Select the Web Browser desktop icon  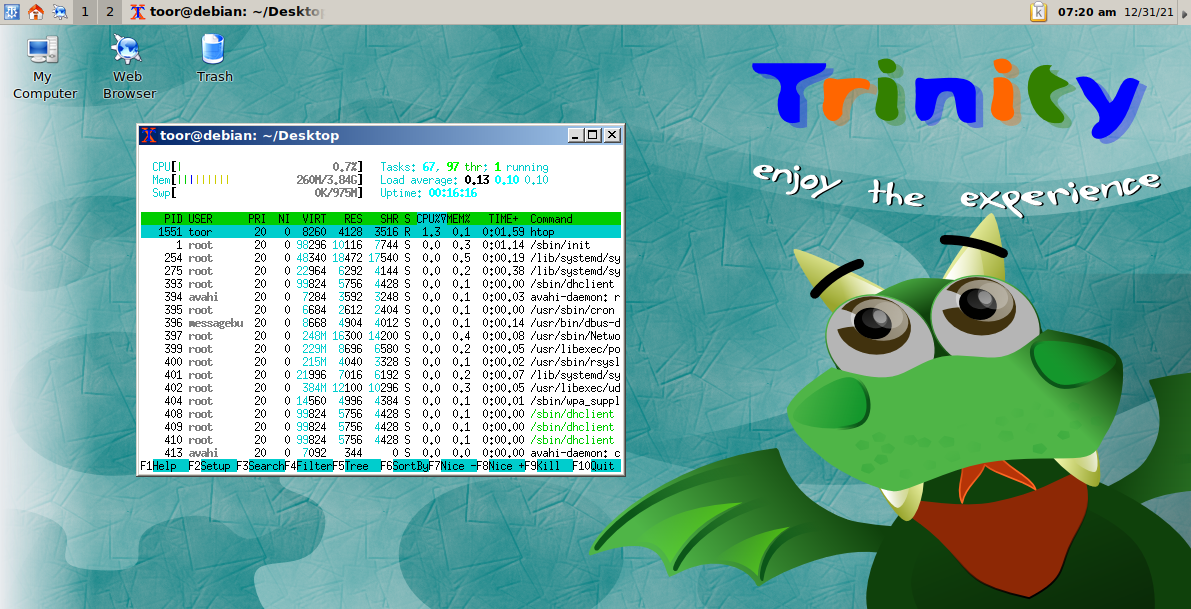coord(128,68)
